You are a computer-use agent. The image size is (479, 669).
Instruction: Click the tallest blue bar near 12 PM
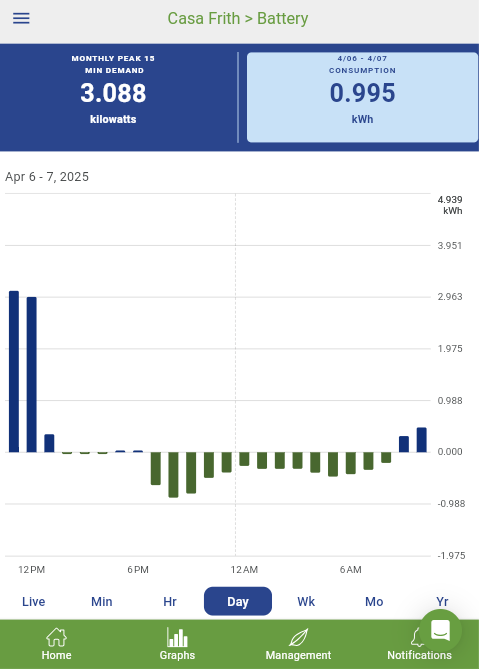(x=14, y=371)
